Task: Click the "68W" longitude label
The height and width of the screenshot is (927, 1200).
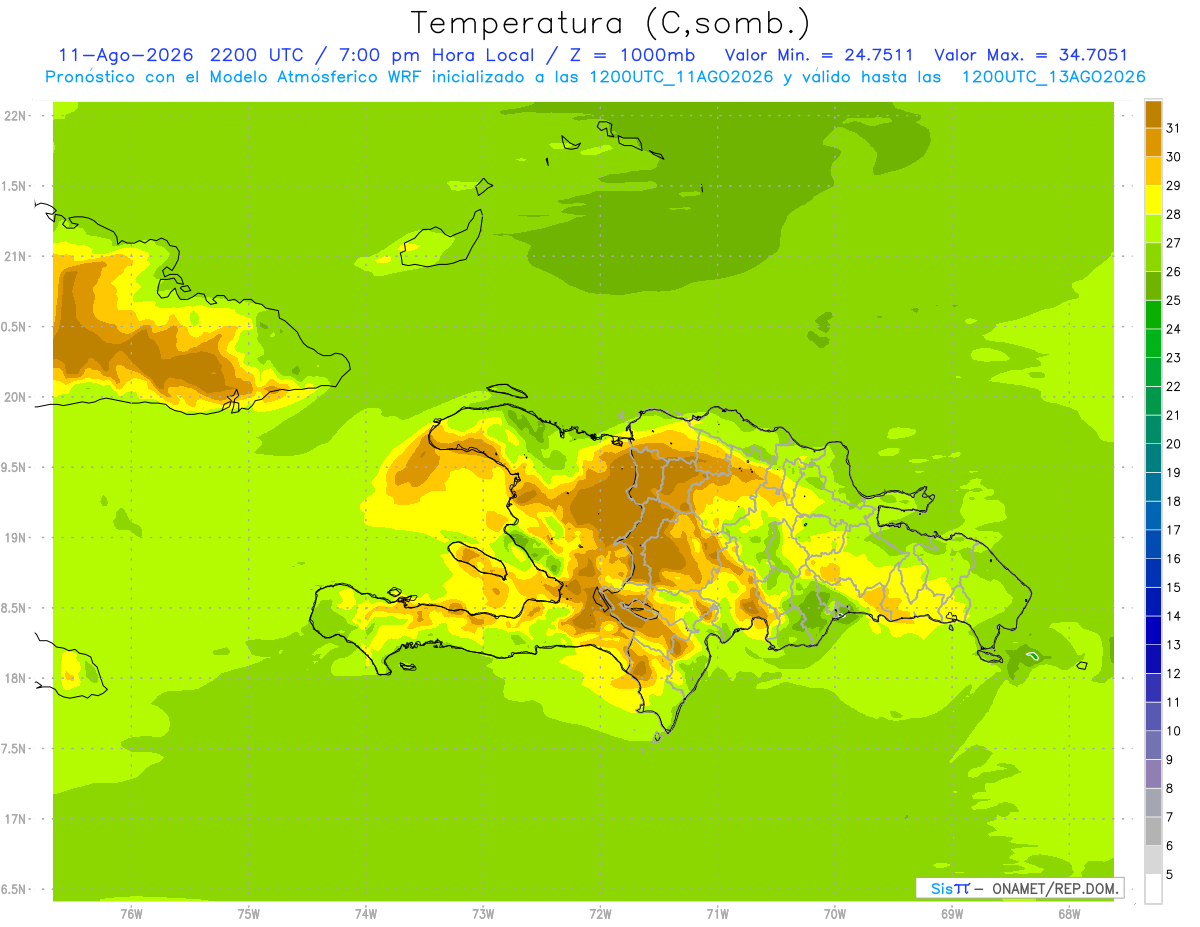Action: (x=1069, y=914)
